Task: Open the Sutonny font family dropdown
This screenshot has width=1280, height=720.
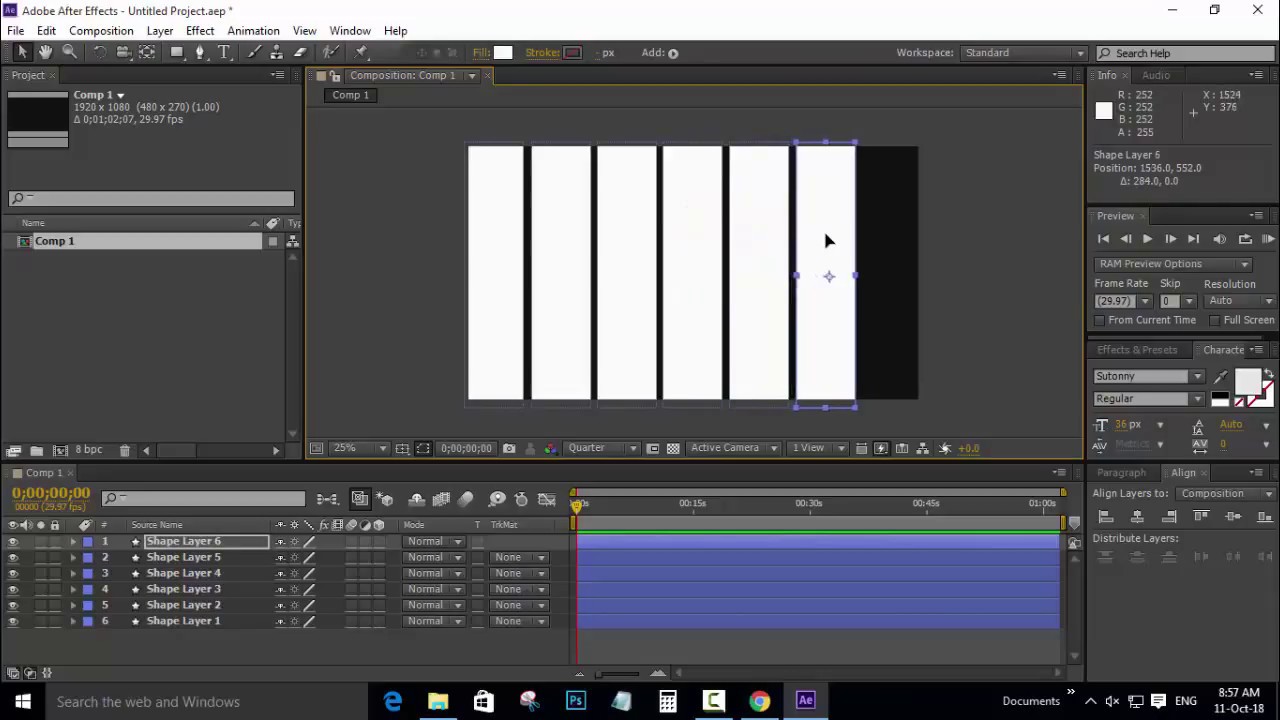Action: [x=1148, y=377]
